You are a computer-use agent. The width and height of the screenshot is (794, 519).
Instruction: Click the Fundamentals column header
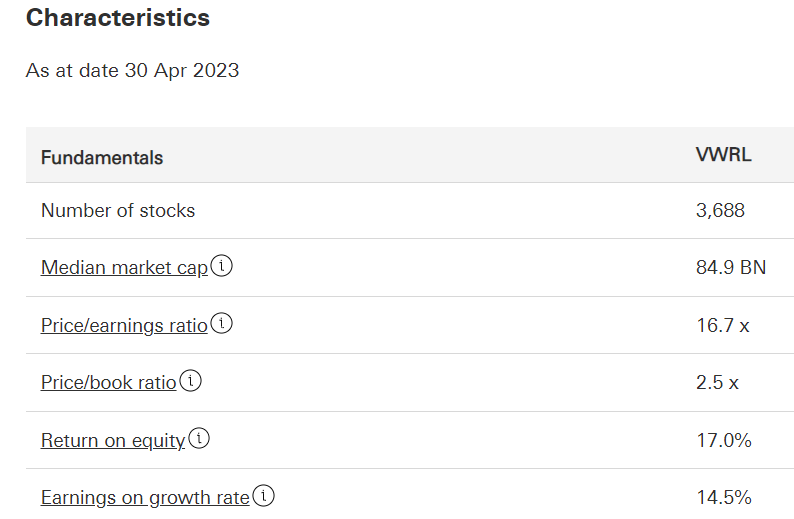(x=102, y=157)
